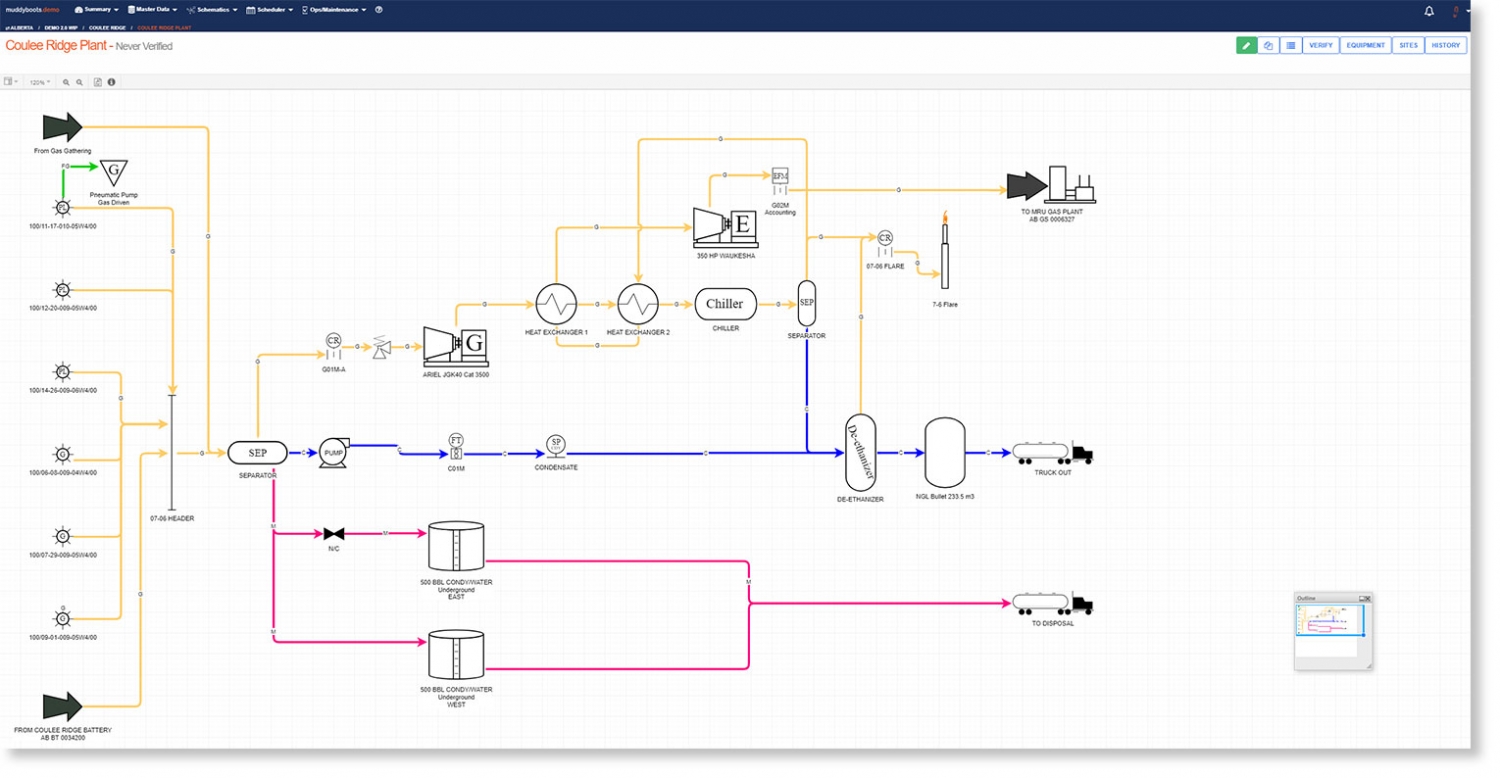Click the VERIFY button
The image size is (1500, 778).
1320,46
